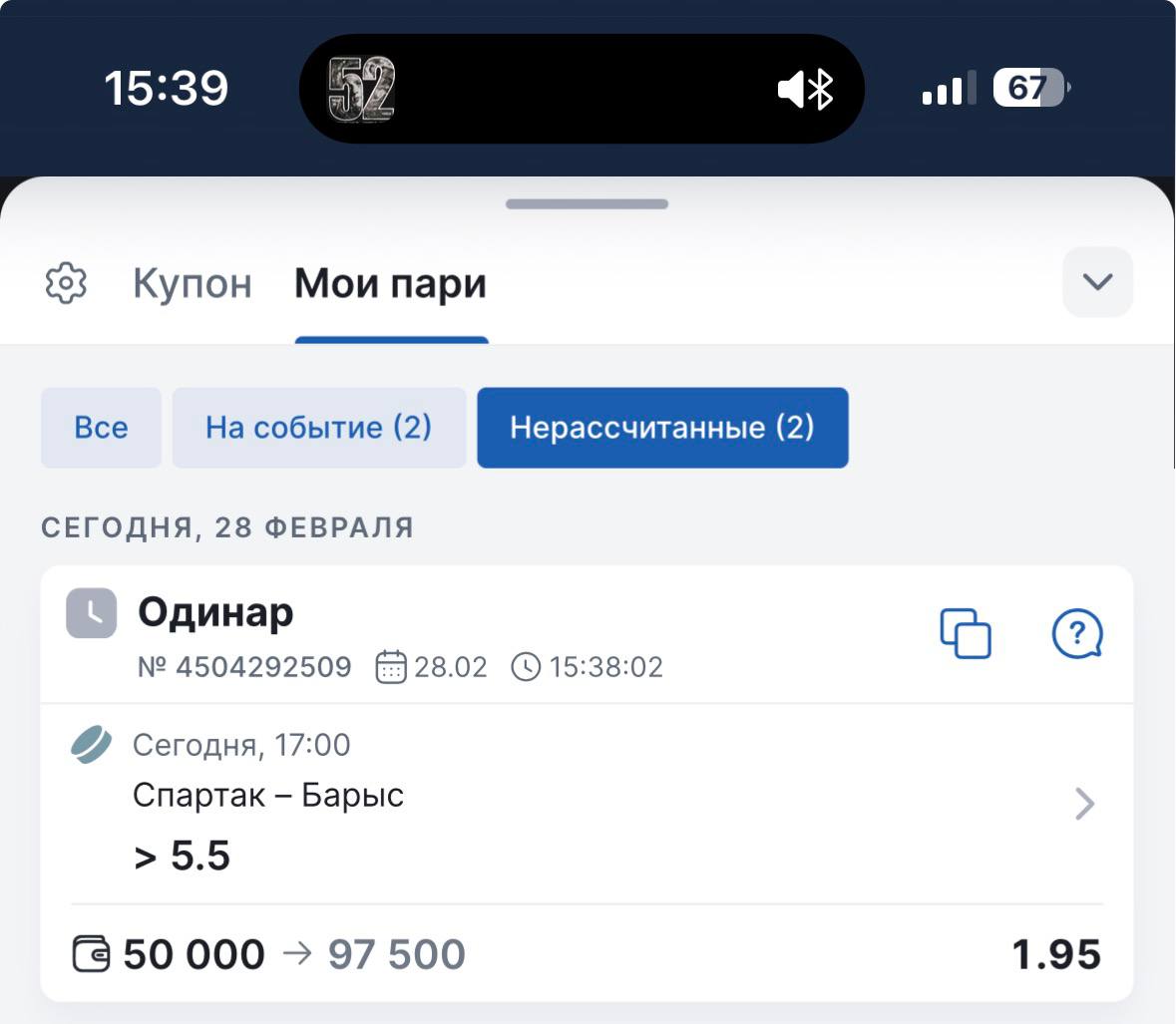Tap the 1.95 odds value
Viewport: 1176px width, 1024px height.
tap(1056, 954)
